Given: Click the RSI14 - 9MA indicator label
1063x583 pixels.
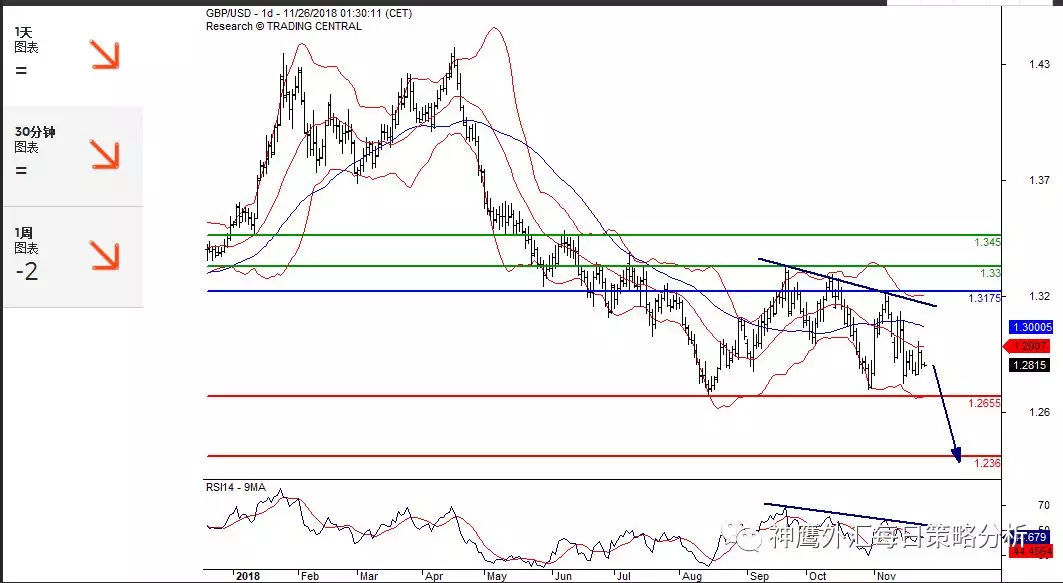Looking at the screenshot, I should click(x=238, y=487).
